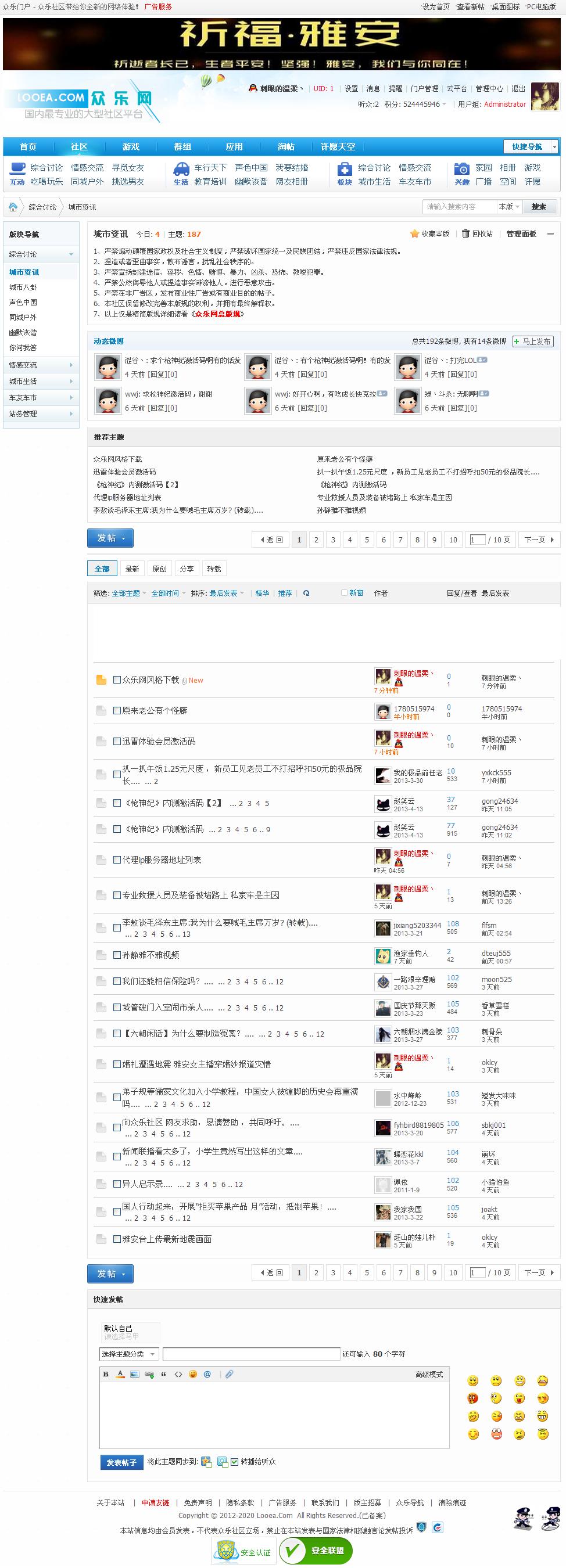The width and height of the screenshot is (566, 1568).
Task: Open the 全部主题 filter dropdown
Action: click(129, 593)
